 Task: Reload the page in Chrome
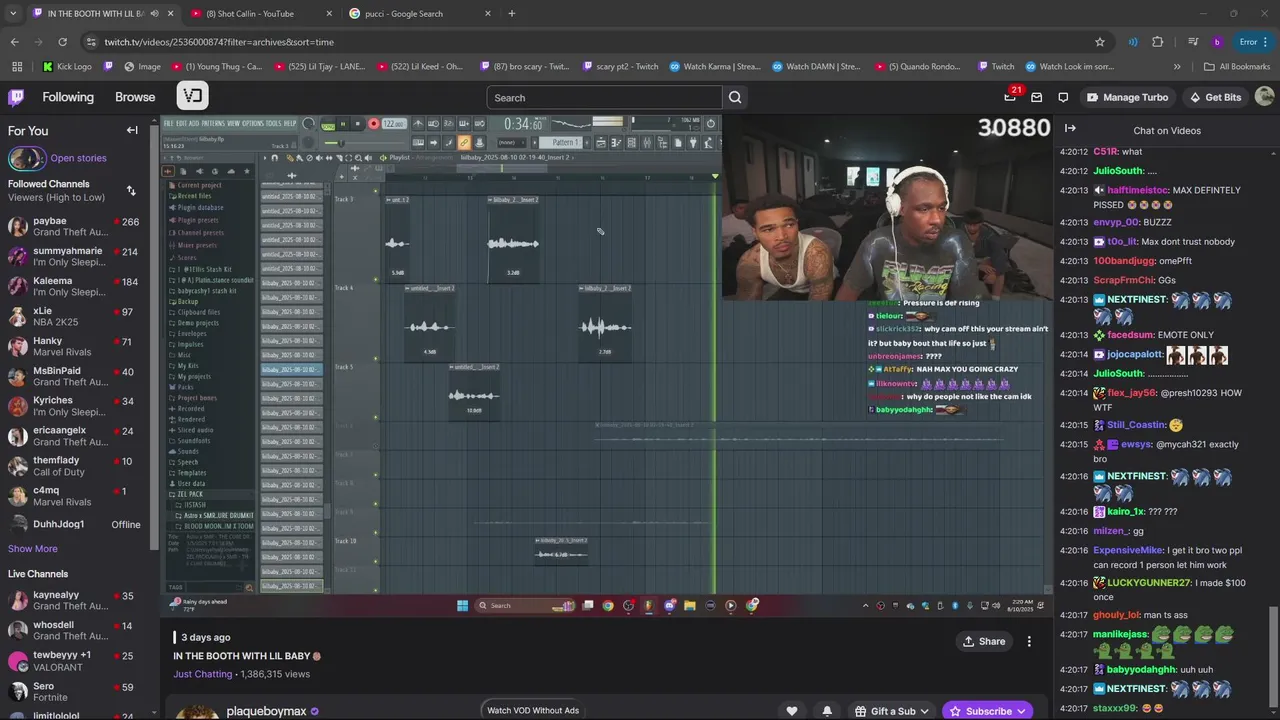(x=62, y=42)
